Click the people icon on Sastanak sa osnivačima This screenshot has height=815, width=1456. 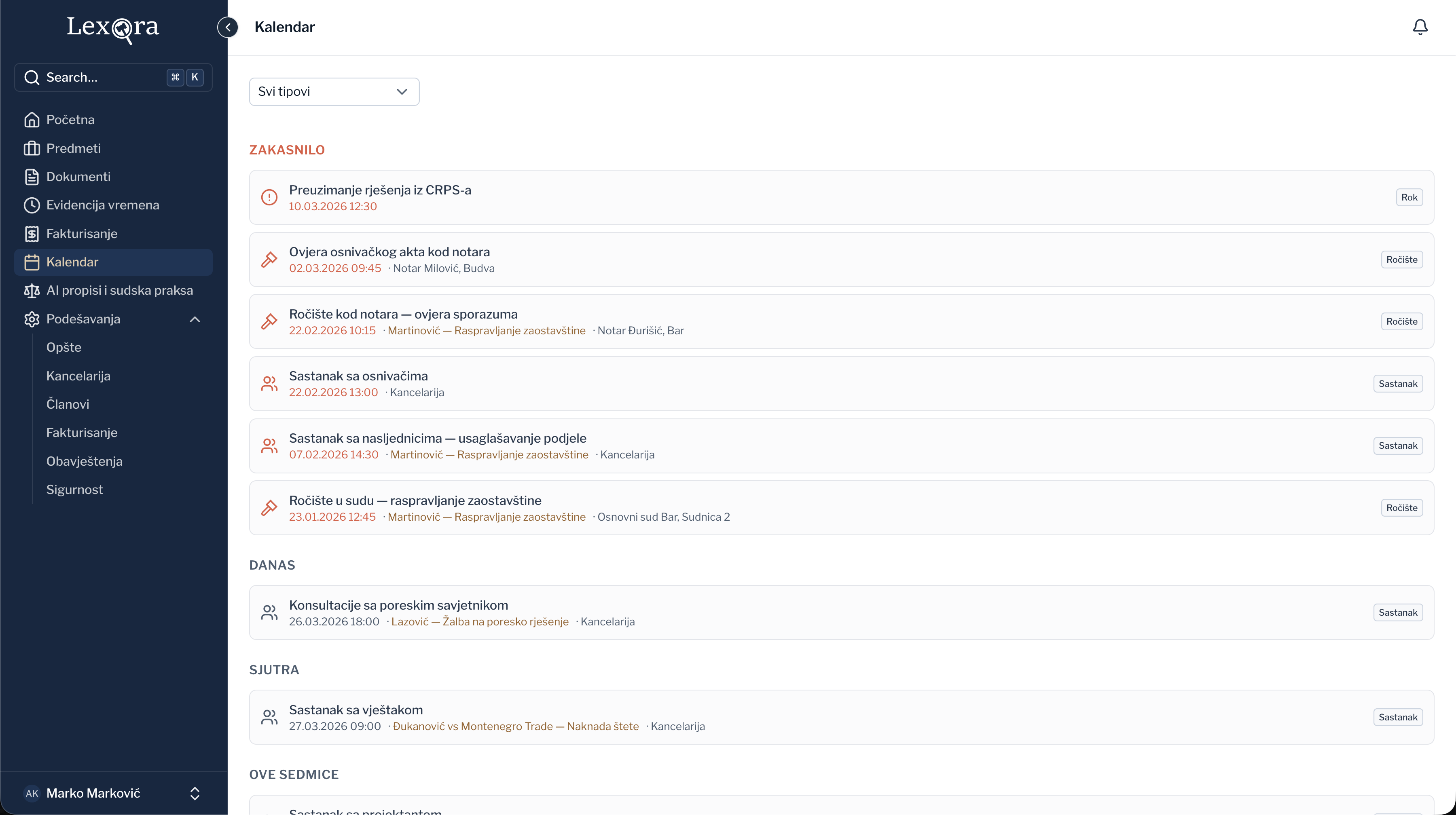click(x=269, y=384)
